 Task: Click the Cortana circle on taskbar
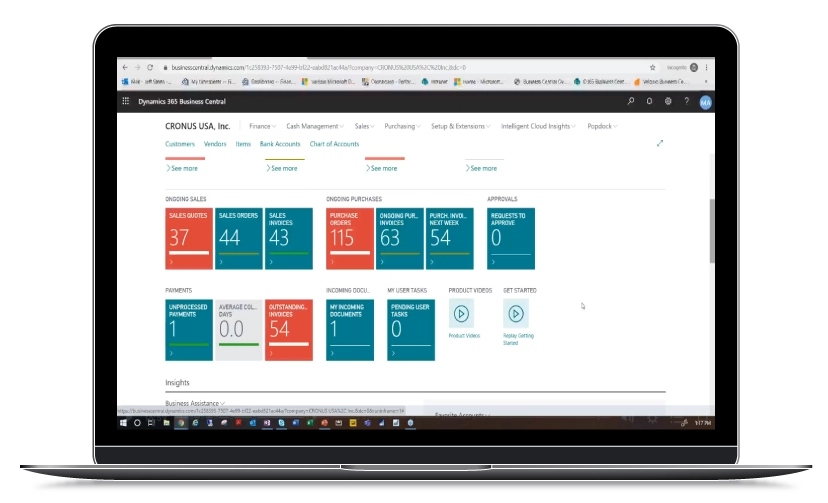tap(137, 423)
